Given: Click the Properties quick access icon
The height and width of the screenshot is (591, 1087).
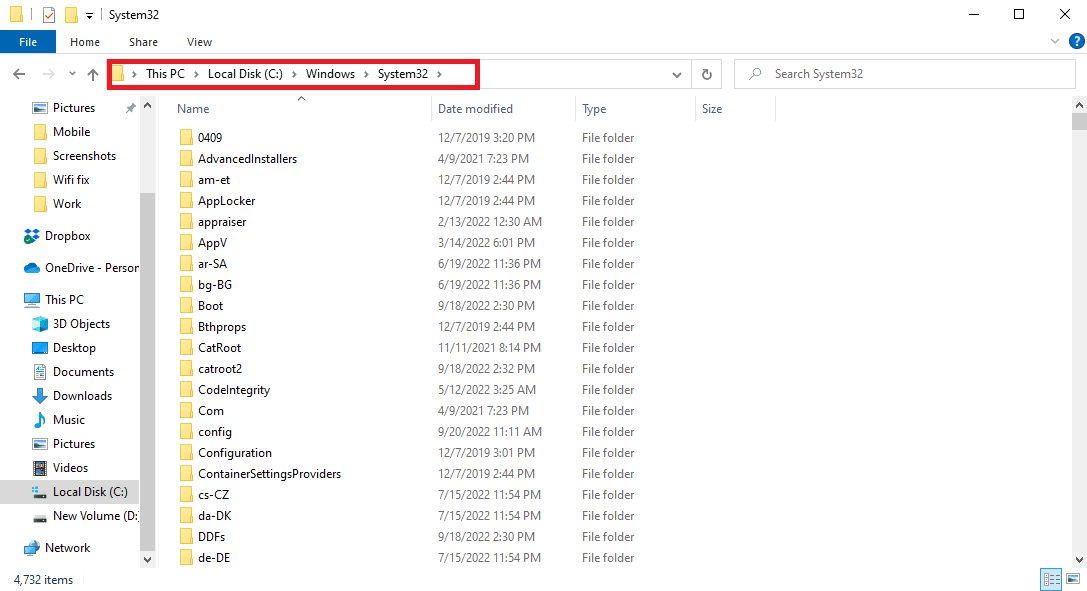Looking at the screenshot, I should tap(49, 15).
